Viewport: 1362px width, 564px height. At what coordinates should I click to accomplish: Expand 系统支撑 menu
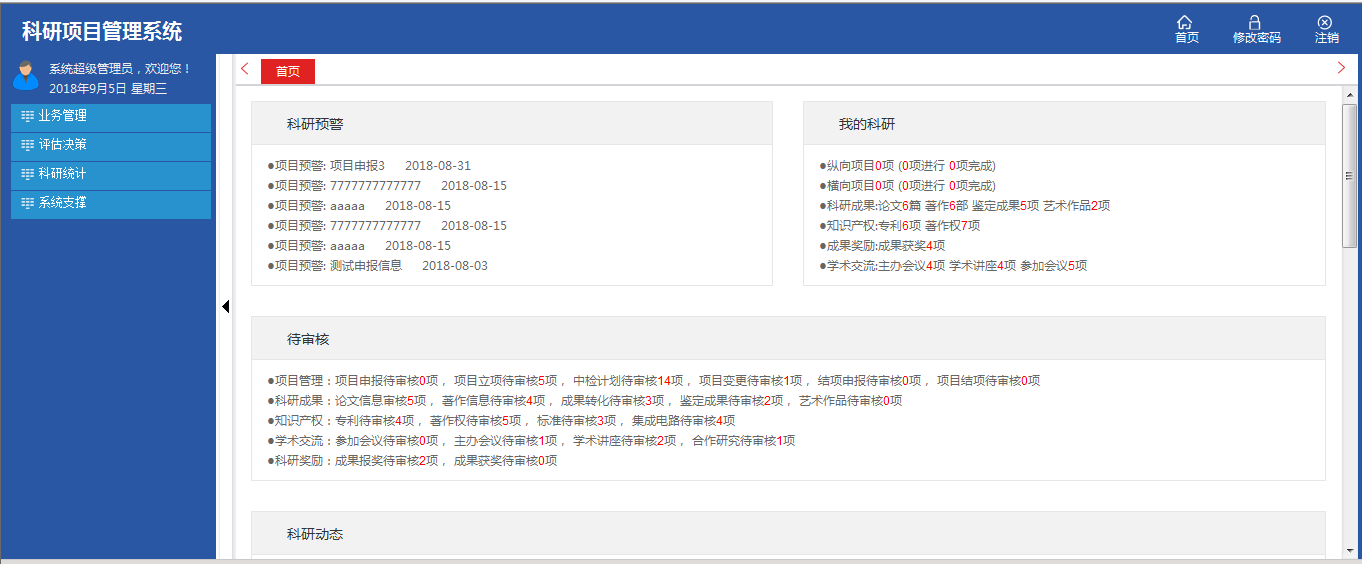tap(111, 204)
